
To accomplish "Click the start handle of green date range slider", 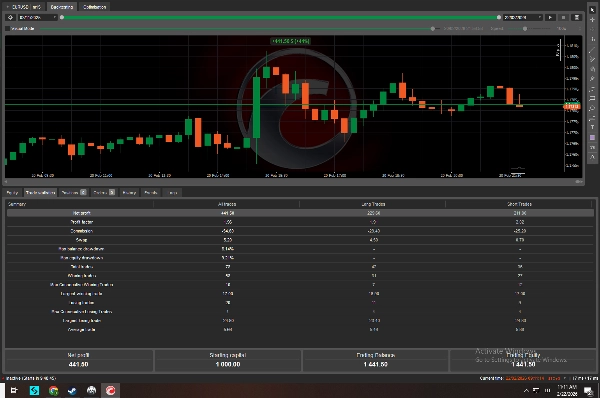I will (62, 18).
